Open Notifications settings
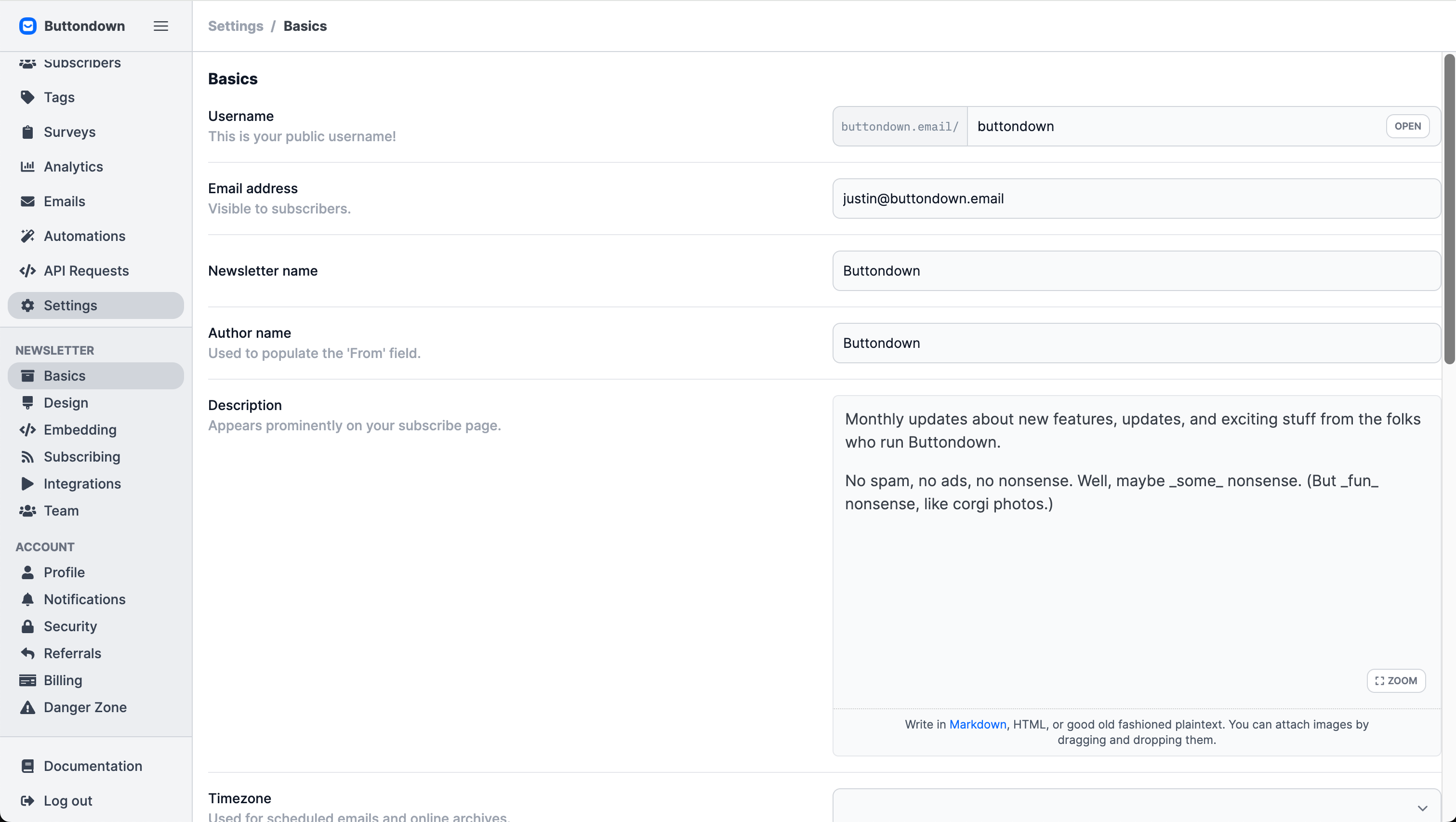 (x=96, y=599)
